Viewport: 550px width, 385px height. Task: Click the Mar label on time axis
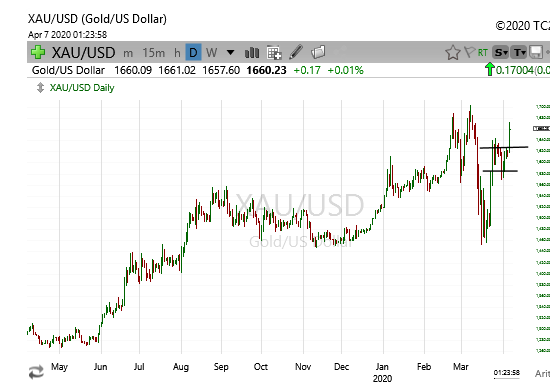pyautogui.click(x=461, y=367)
